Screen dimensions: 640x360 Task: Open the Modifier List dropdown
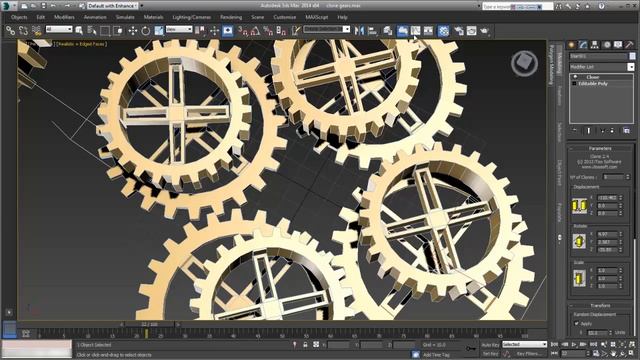click(x=602, y=67)
